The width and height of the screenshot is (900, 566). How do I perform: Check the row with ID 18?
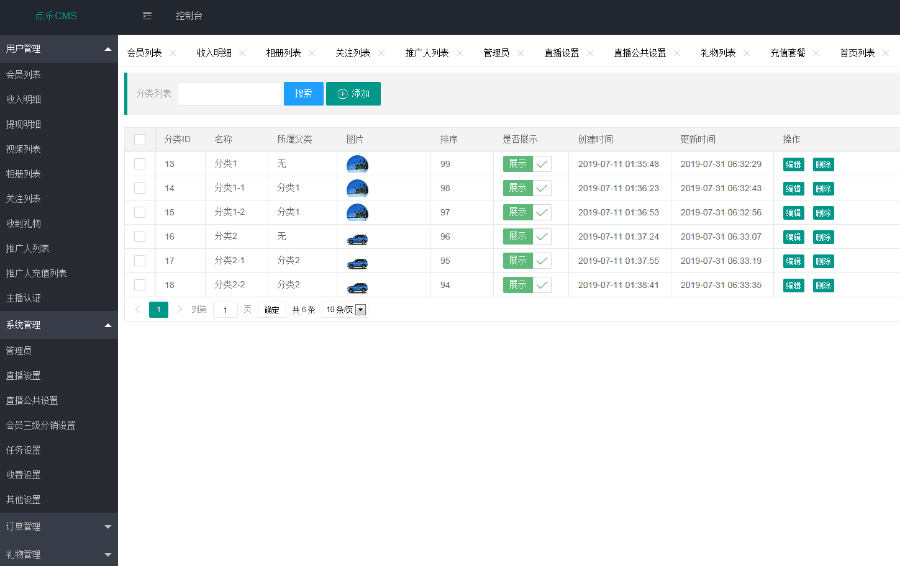click(139, 284)
